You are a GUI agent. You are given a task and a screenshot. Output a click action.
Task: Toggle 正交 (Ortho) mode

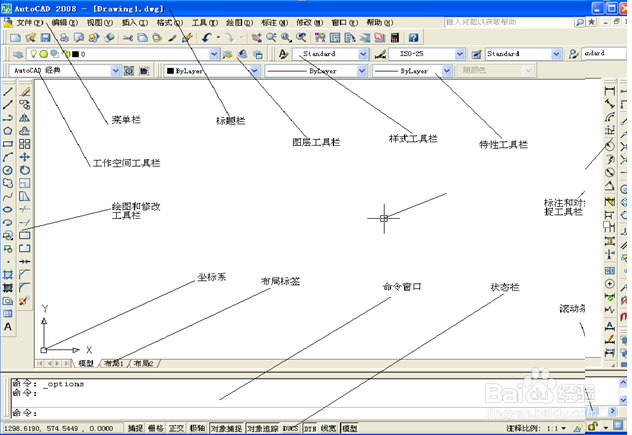(x=176, y=428)
